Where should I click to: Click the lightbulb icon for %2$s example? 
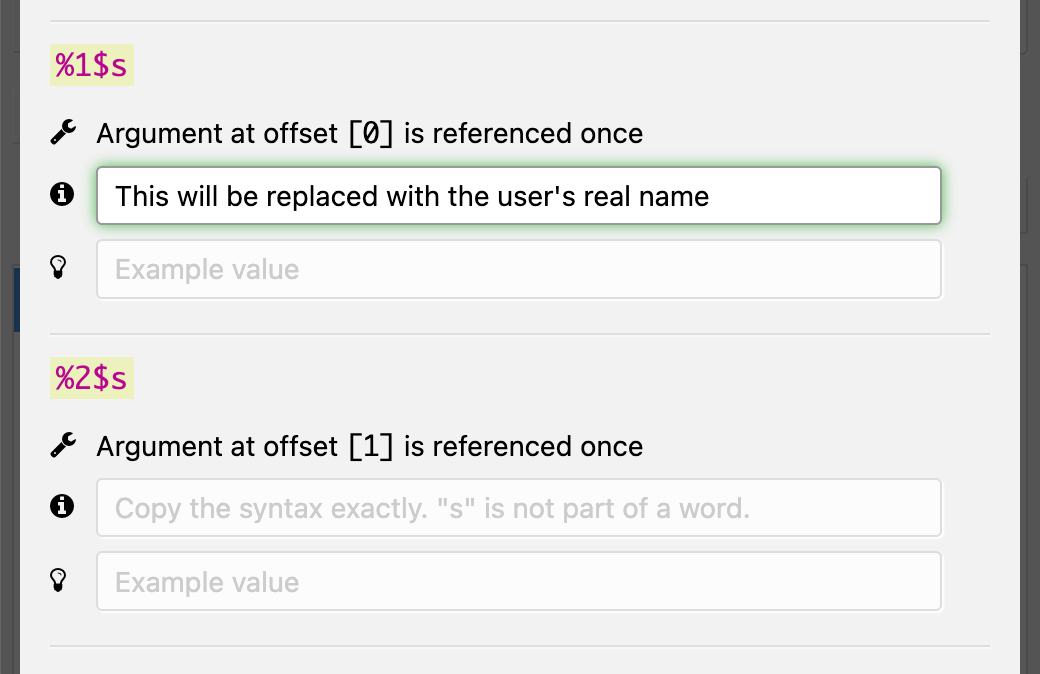point(60,581)
